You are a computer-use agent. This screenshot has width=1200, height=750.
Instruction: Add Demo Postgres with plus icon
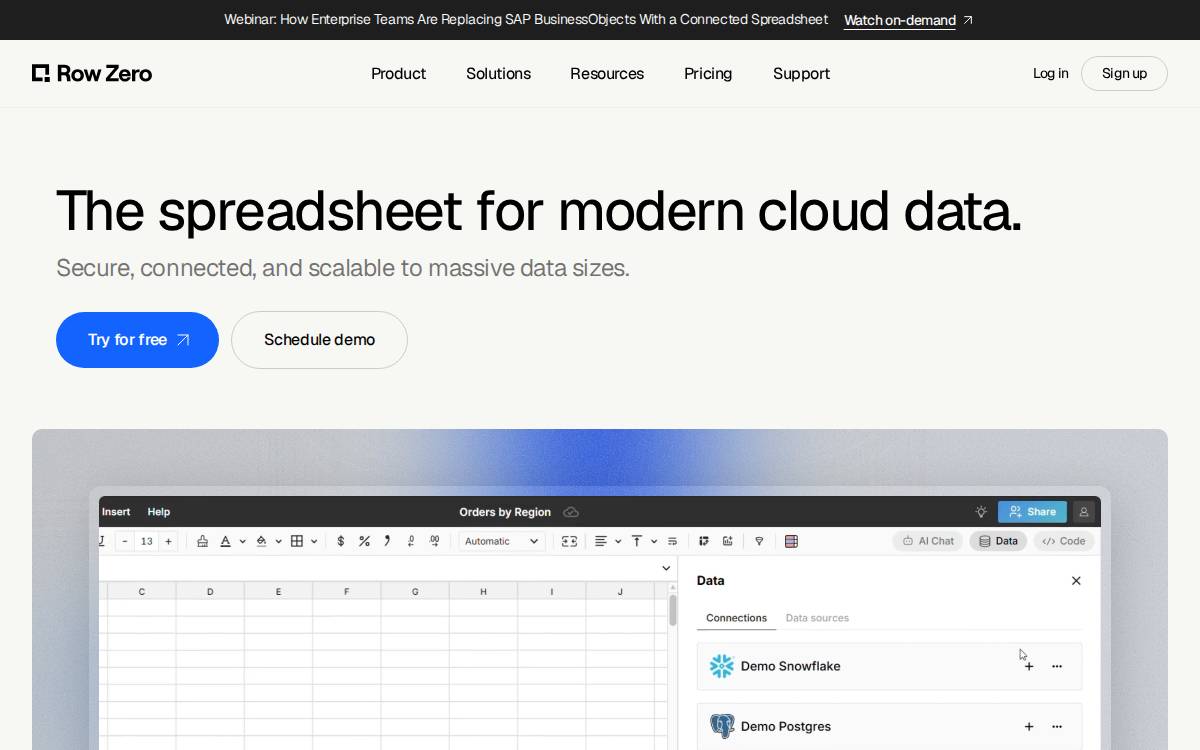(x=1029, y=727)
